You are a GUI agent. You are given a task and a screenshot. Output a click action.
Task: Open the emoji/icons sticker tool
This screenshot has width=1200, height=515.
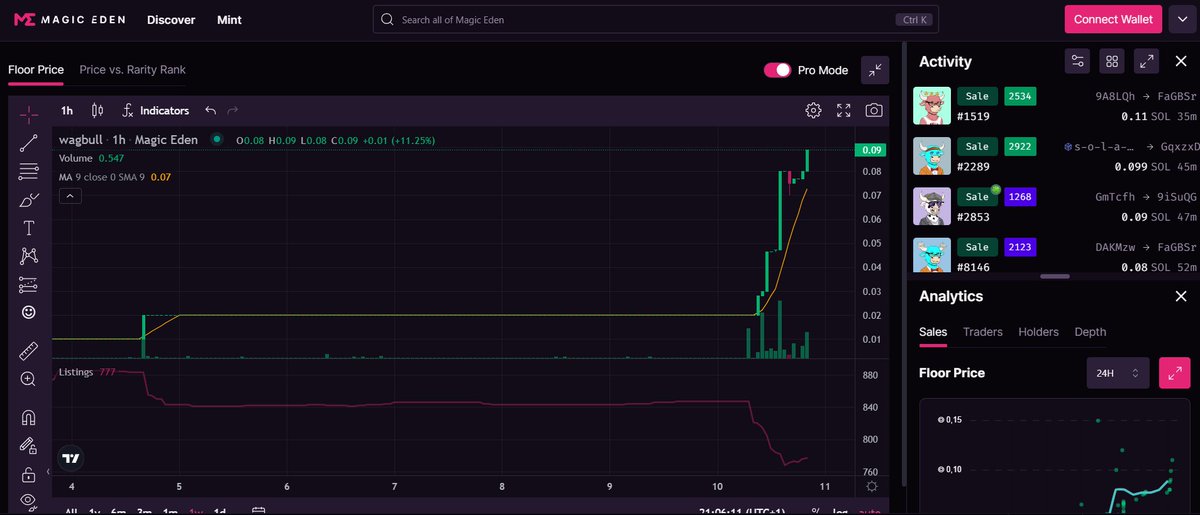(x=29, y=313)
